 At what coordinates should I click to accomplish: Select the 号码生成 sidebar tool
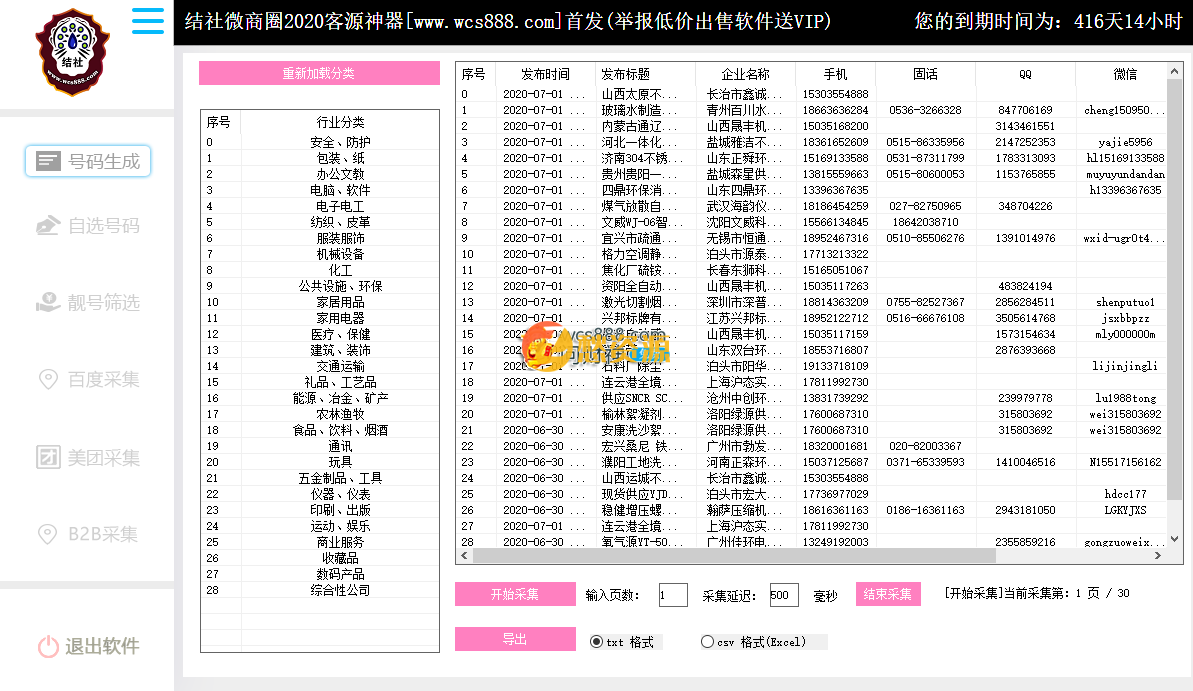pyautogui.click(x=87, y=160)
